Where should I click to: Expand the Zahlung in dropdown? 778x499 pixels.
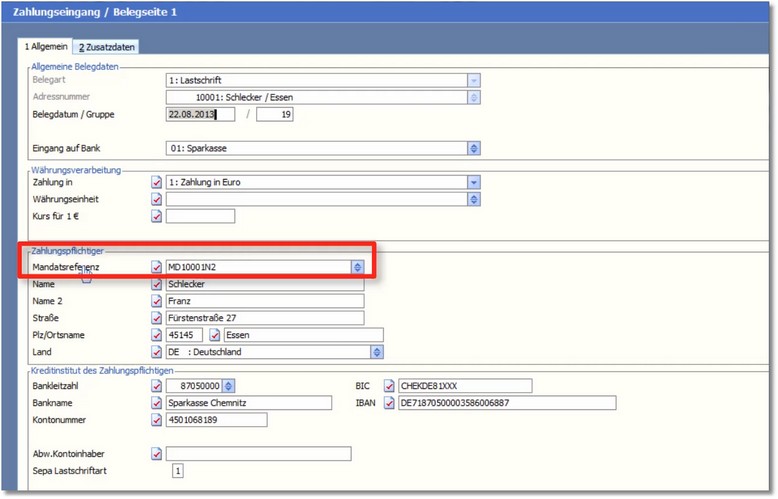pyautogui.click(x=474, y=182)
